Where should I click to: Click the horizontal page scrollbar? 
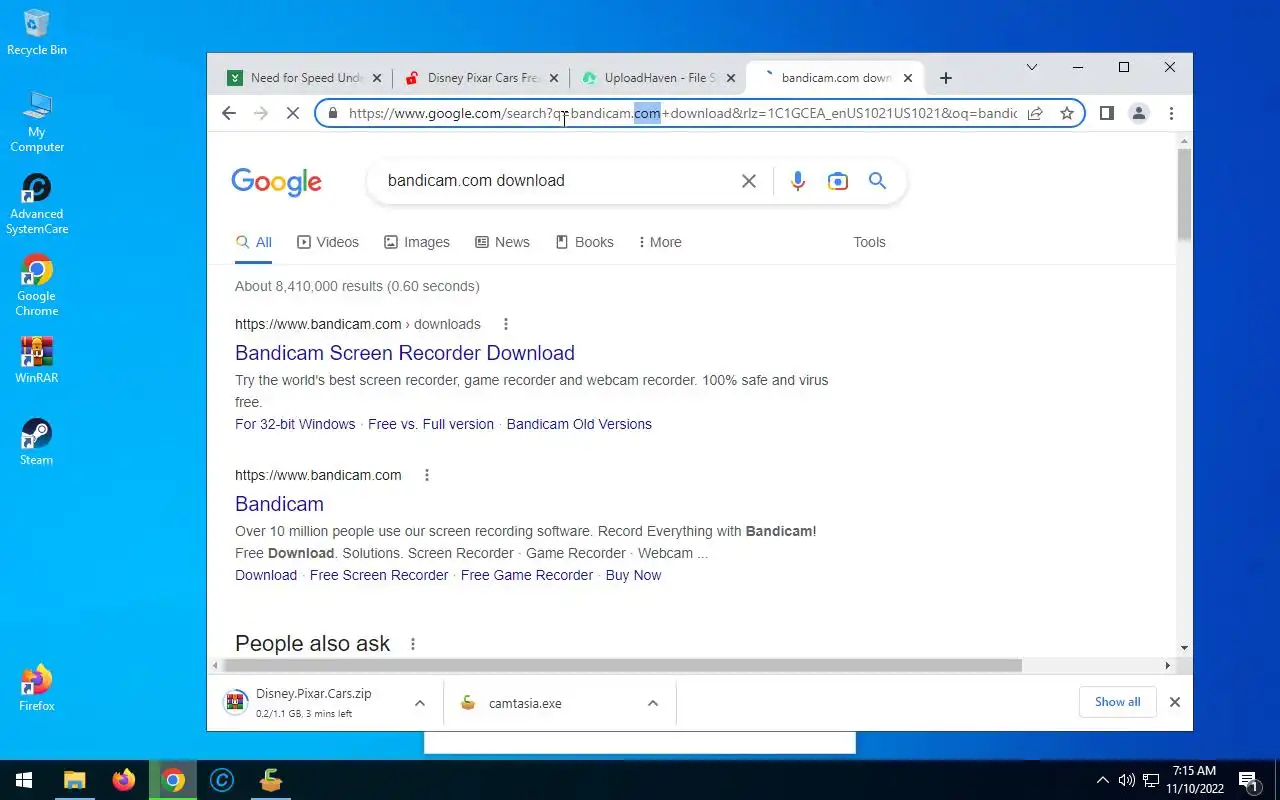pyautogui.click(x=622, y=665)
